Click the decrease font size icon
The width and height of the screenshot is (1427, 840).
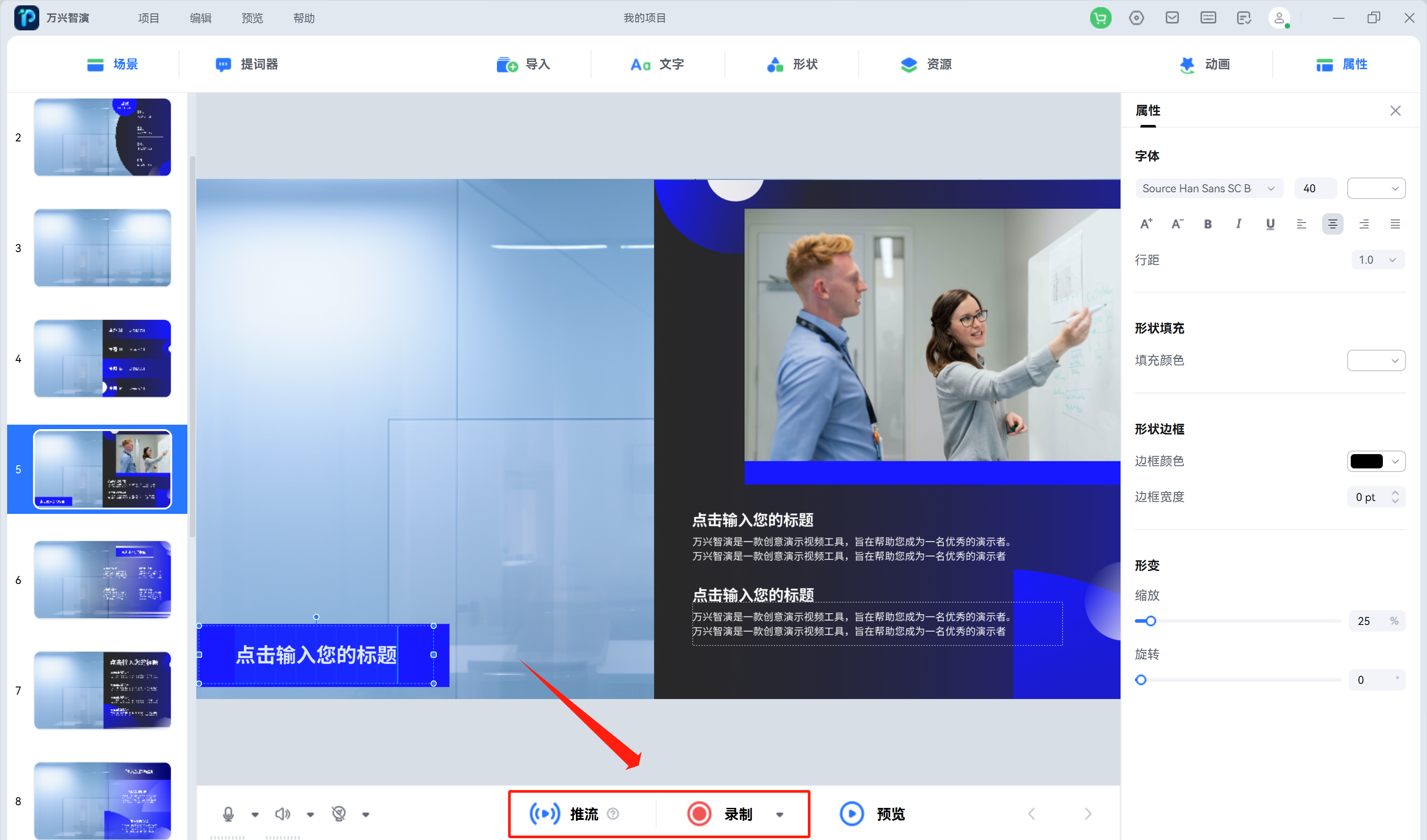click(1177, 224)
